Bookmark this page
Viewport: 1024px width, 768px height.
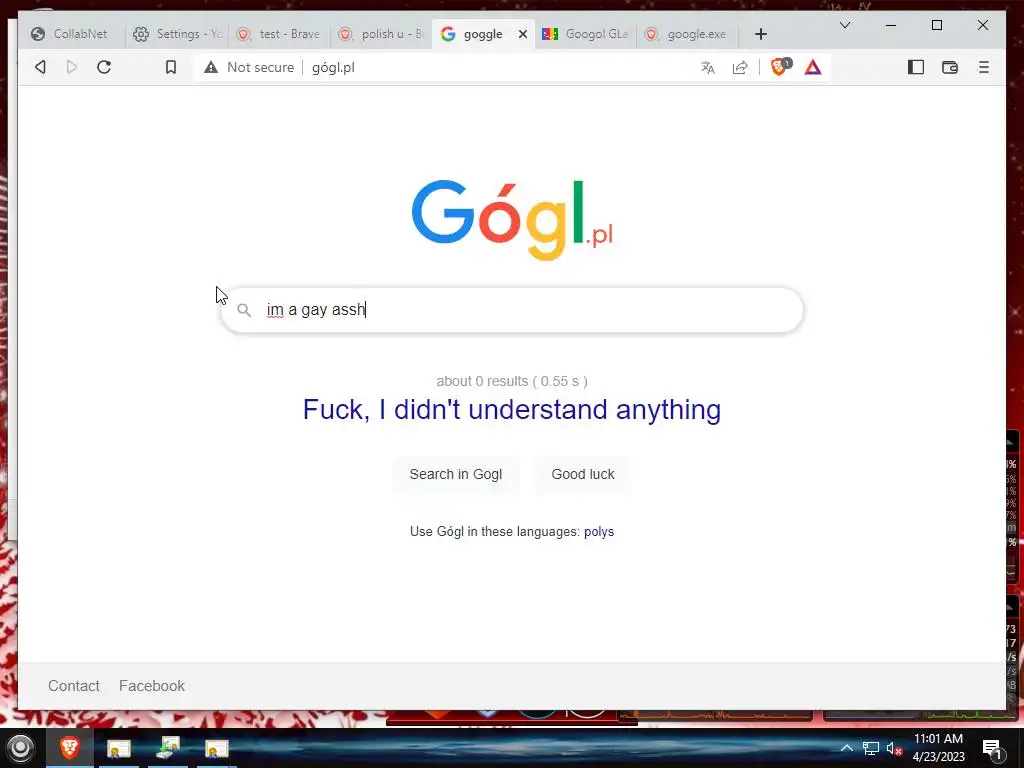[x=170, y=67]
